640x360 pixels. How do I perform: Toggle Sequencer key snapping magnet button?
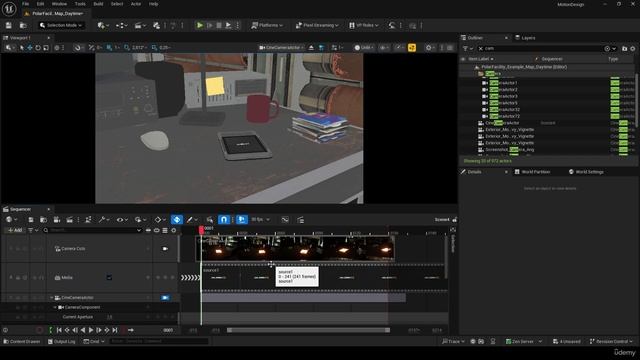click(224, 220)
